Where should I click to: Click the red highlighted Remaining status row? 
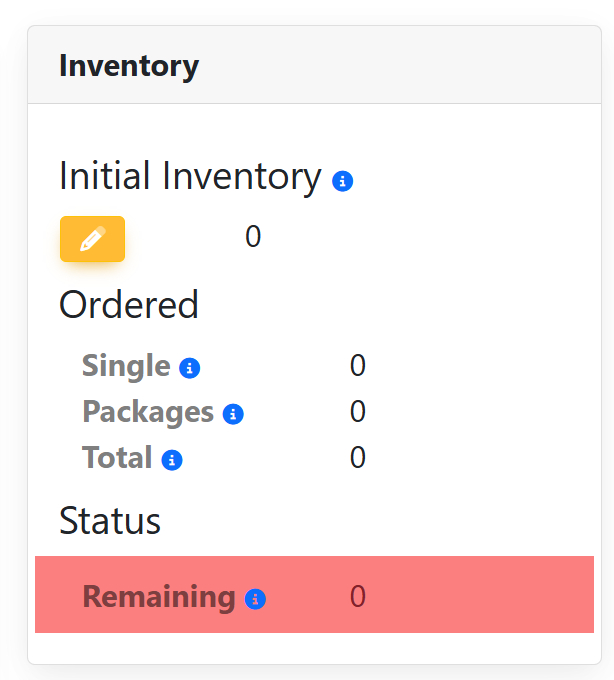[470, 595]
